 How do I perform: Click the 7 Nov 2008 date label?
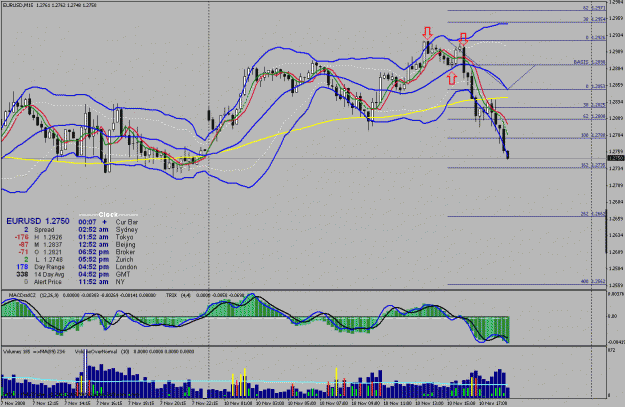(12, 403)
